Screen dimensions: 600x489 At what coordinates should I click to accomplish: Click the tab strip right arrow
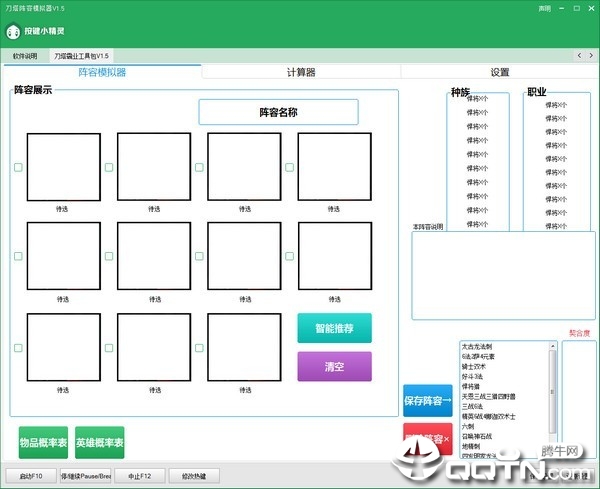591,56
